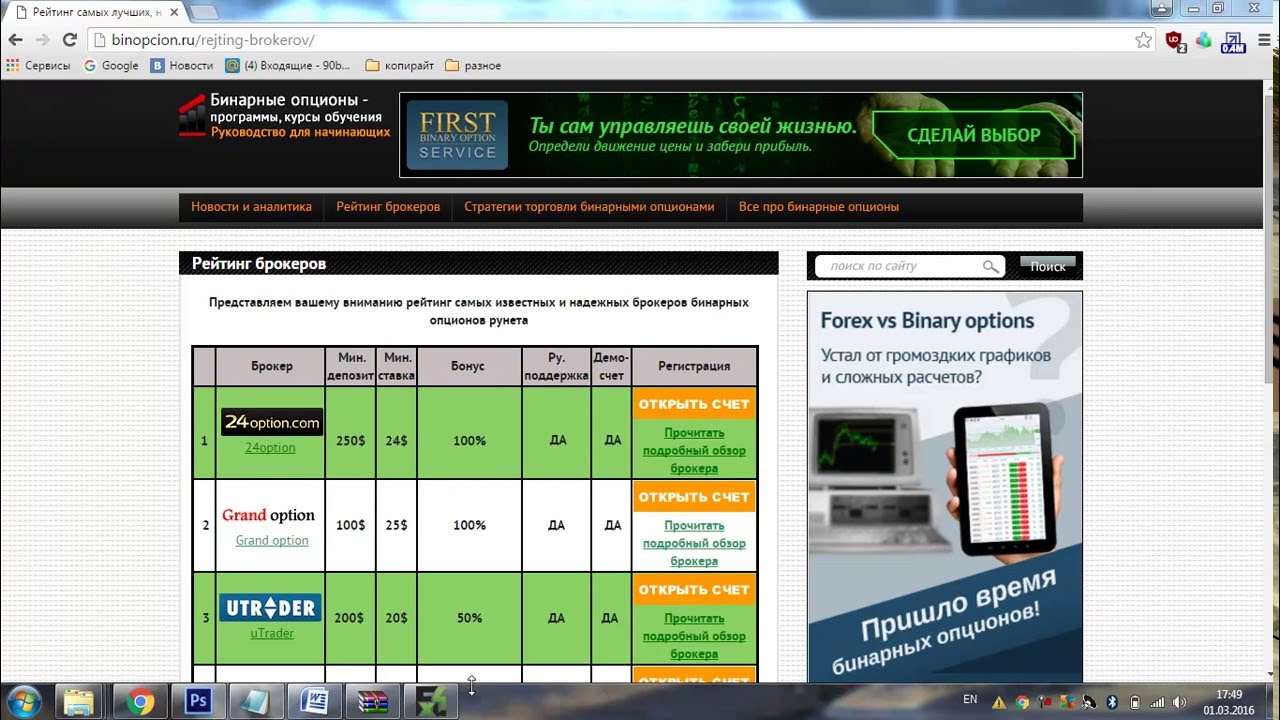Select the 50% bonus cell for uTrader
Screen dimensions: 1280x720
tap(469, 618)
